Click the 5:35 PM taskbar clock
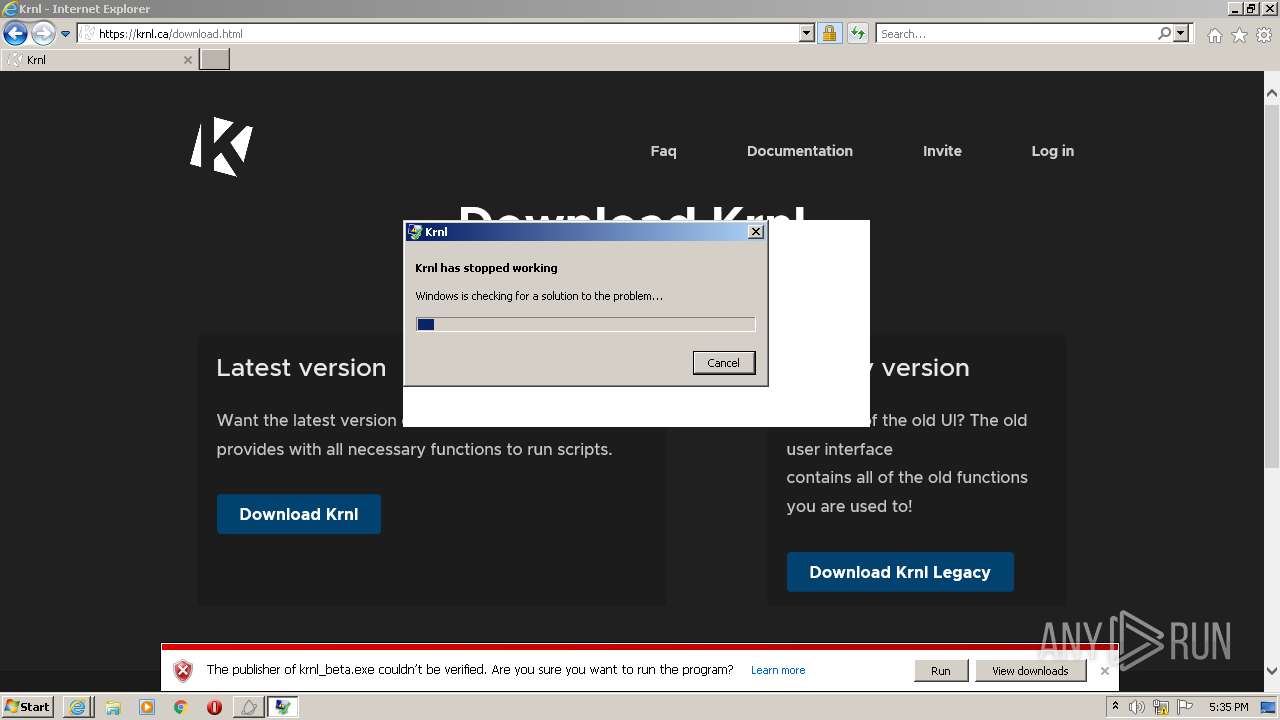 [1228, 707]
